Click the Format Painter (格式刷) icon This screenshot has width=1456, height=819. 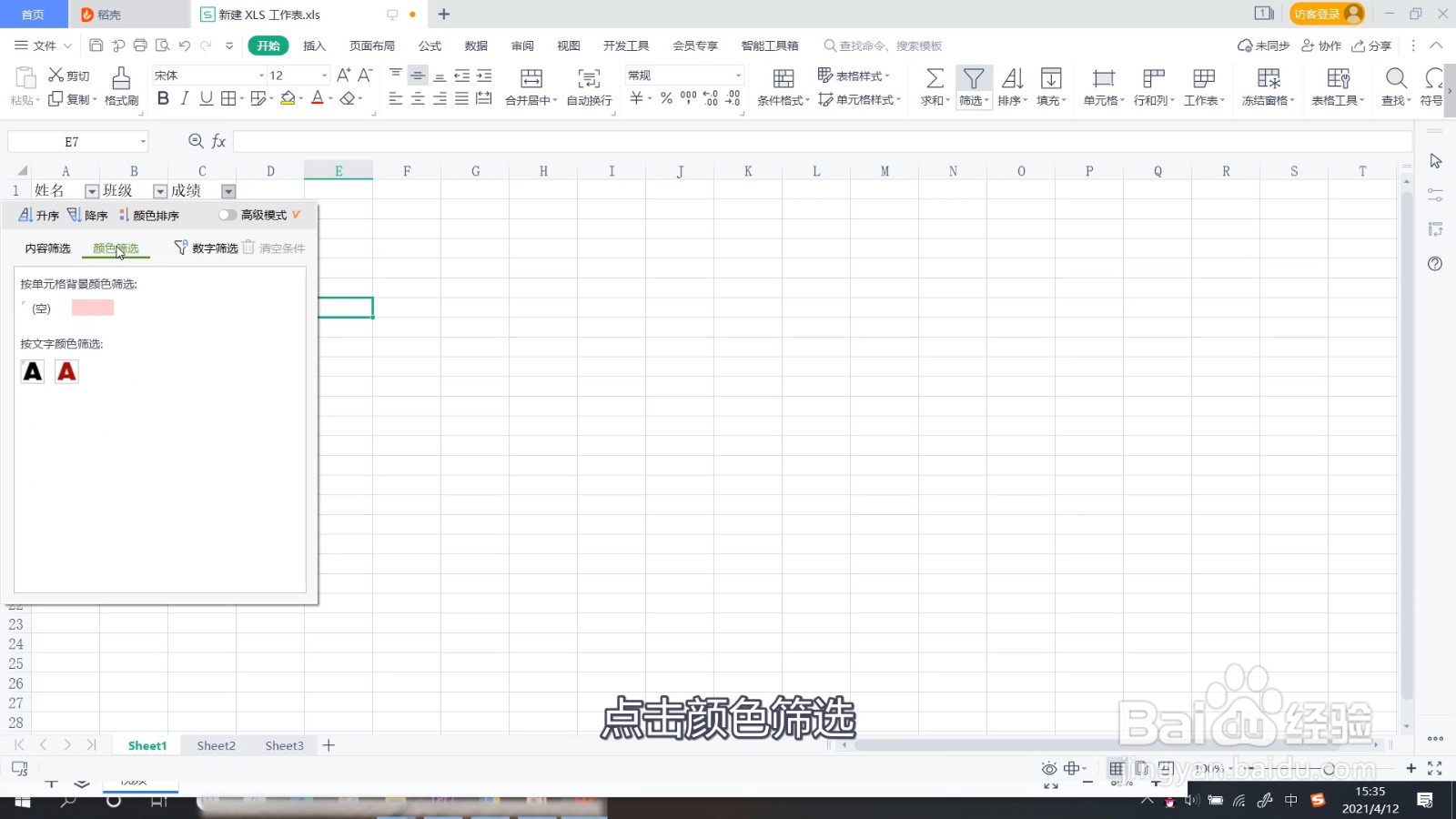point(121,78)
